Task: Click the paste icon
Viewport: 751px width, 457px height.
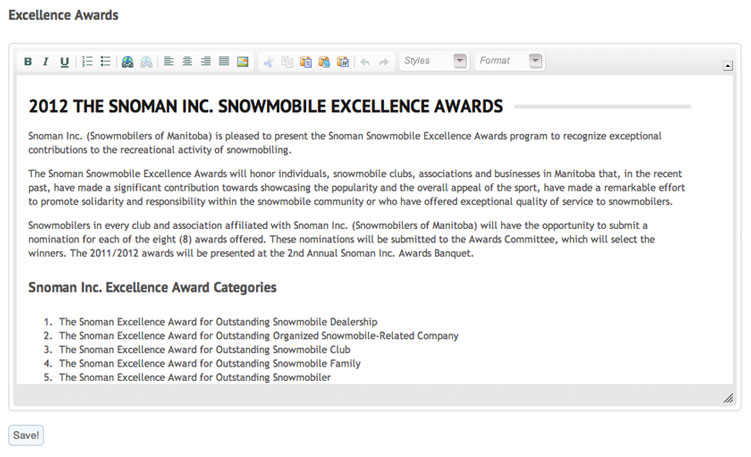Action: (x=306, y=62)
